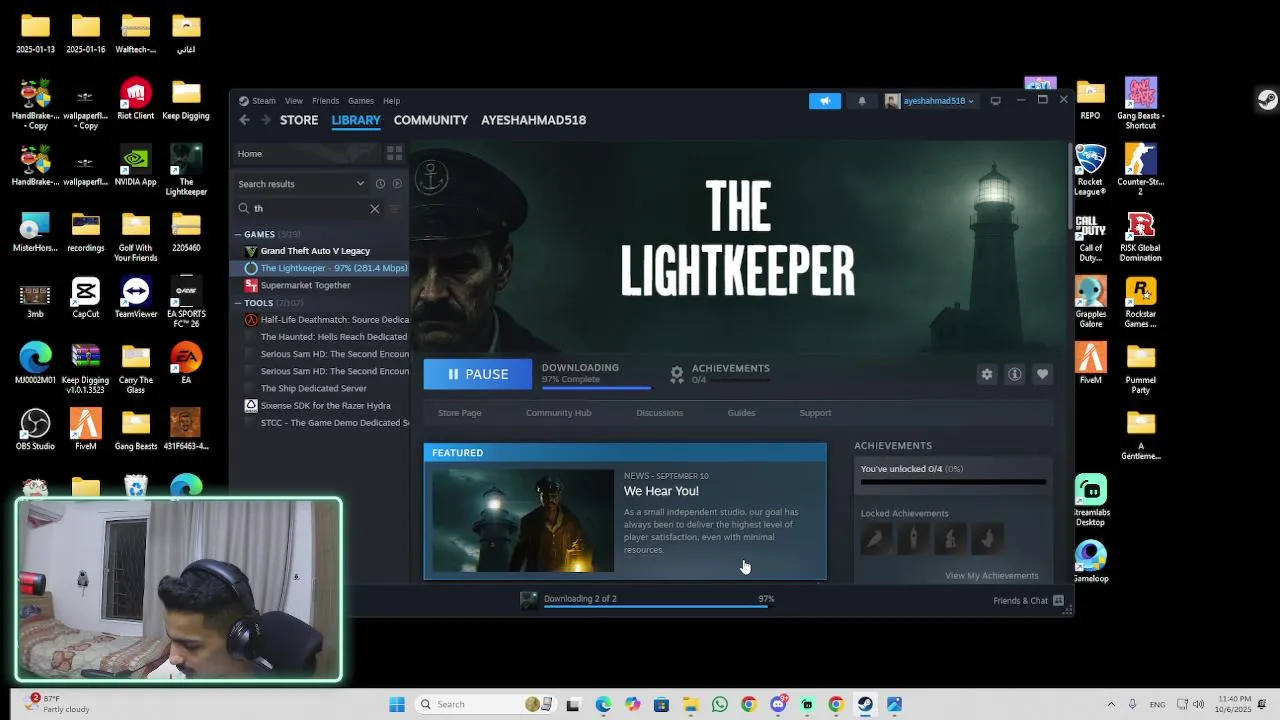Collapse the TOOLS category
1280x720 pixels.
point(239,303)
